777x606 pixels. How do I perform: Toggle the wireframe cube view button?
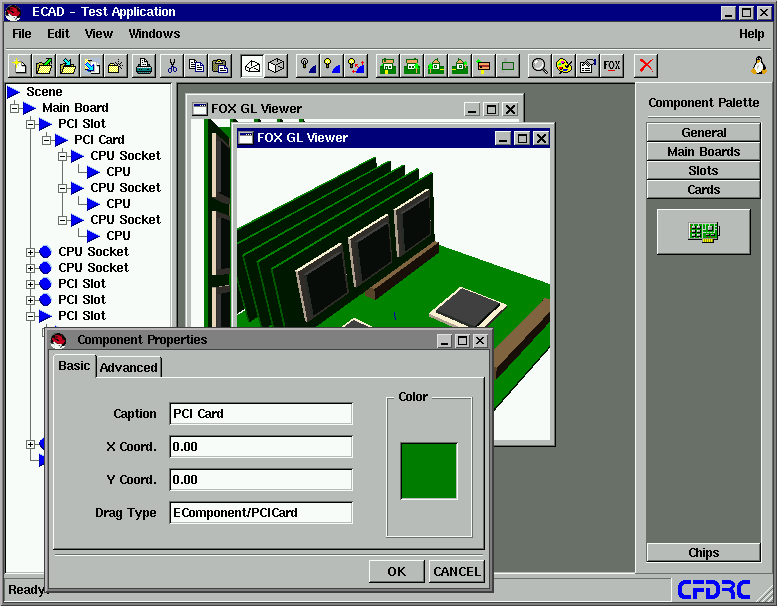coord(277,66)
